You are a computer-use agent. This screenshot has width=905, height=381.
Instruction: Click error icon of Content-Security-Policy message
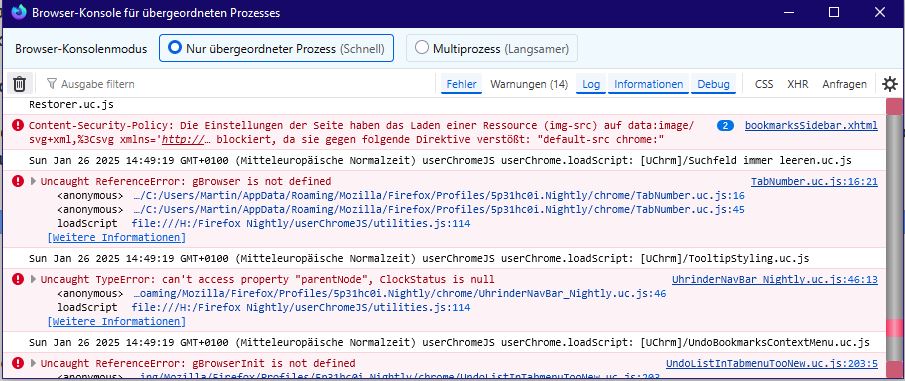(x=18, y=125)
